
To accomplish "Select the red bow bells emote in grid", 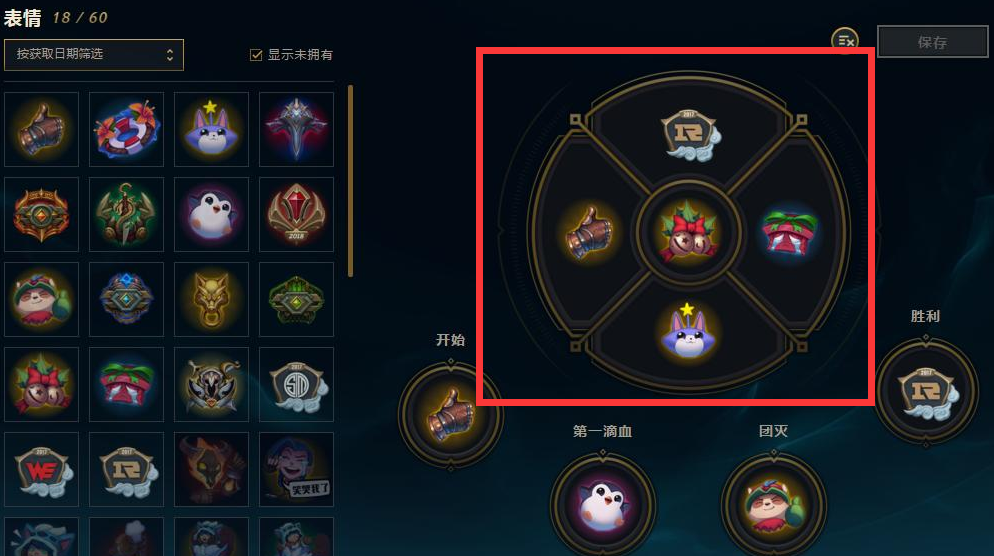I will point(41,384).
